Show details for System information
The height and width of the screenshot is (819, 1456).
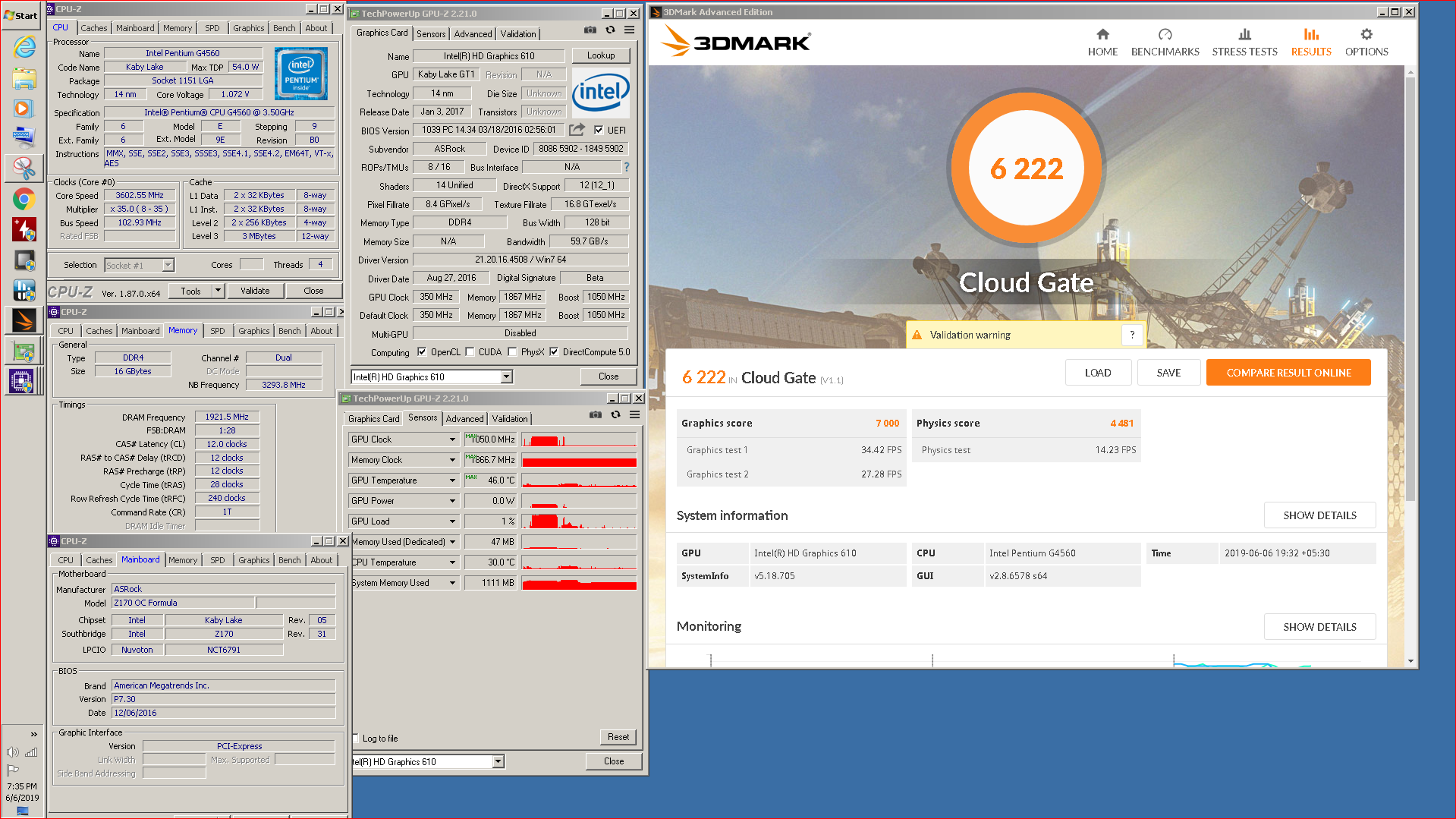click(1319, 515)
